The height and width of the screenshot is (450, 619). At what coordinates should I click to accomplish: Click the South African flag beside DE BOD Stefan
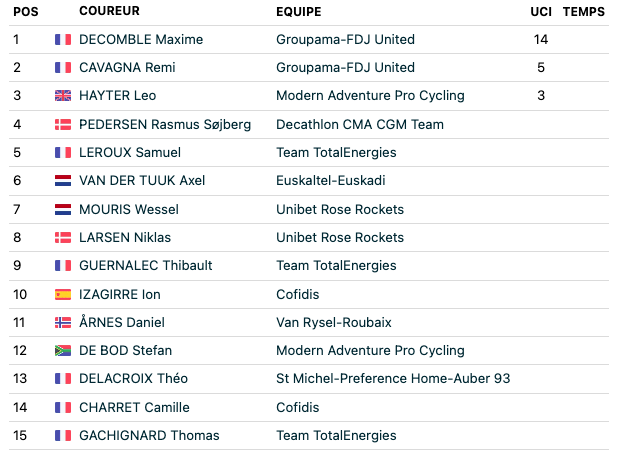tap(63, 351)
